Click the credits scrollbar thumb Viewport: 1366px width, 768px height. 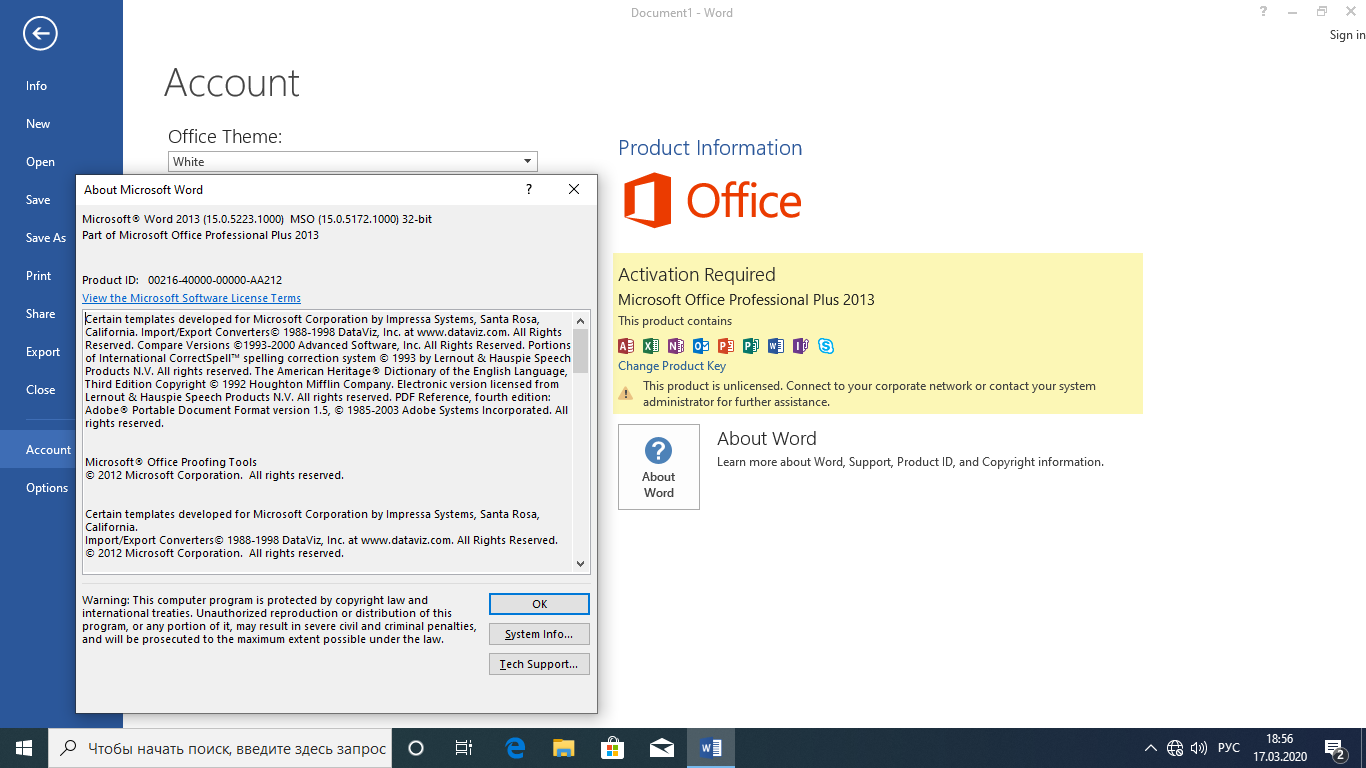coord(580,350)
